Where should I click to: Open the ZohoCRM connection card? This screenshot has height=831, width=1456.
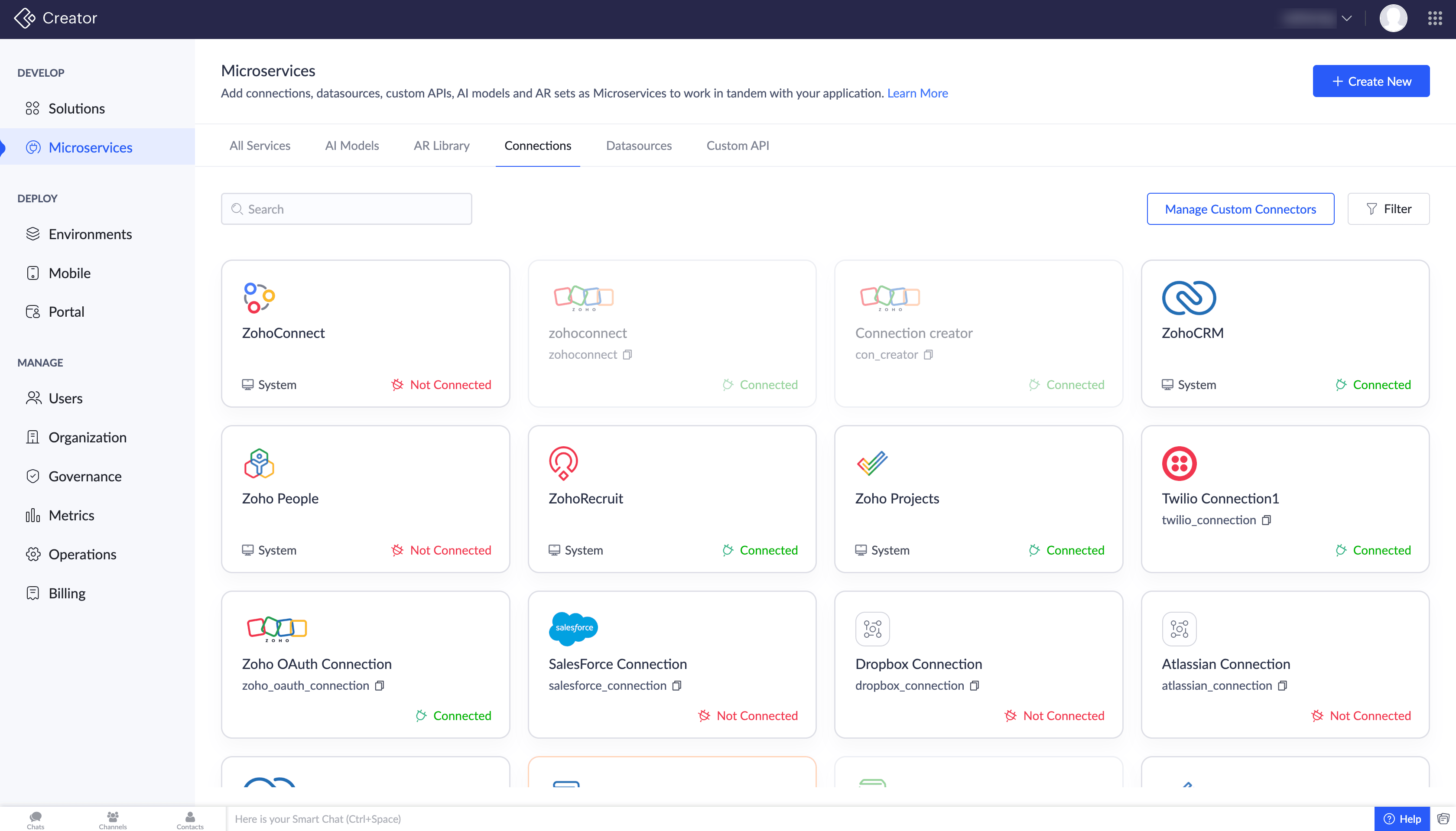pyautogui.click(x=1285, y=333)
